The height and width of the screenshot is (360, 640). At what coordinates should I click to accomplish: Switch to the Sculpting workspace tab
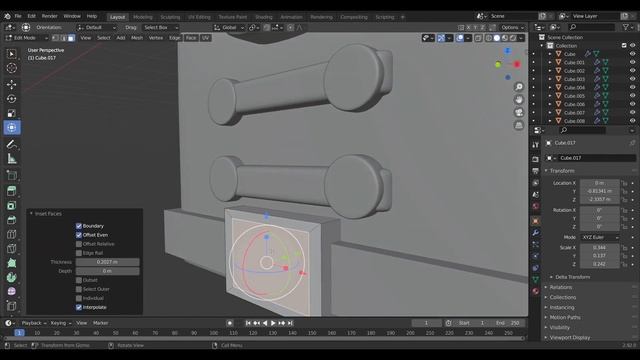[x=170, y=17]
